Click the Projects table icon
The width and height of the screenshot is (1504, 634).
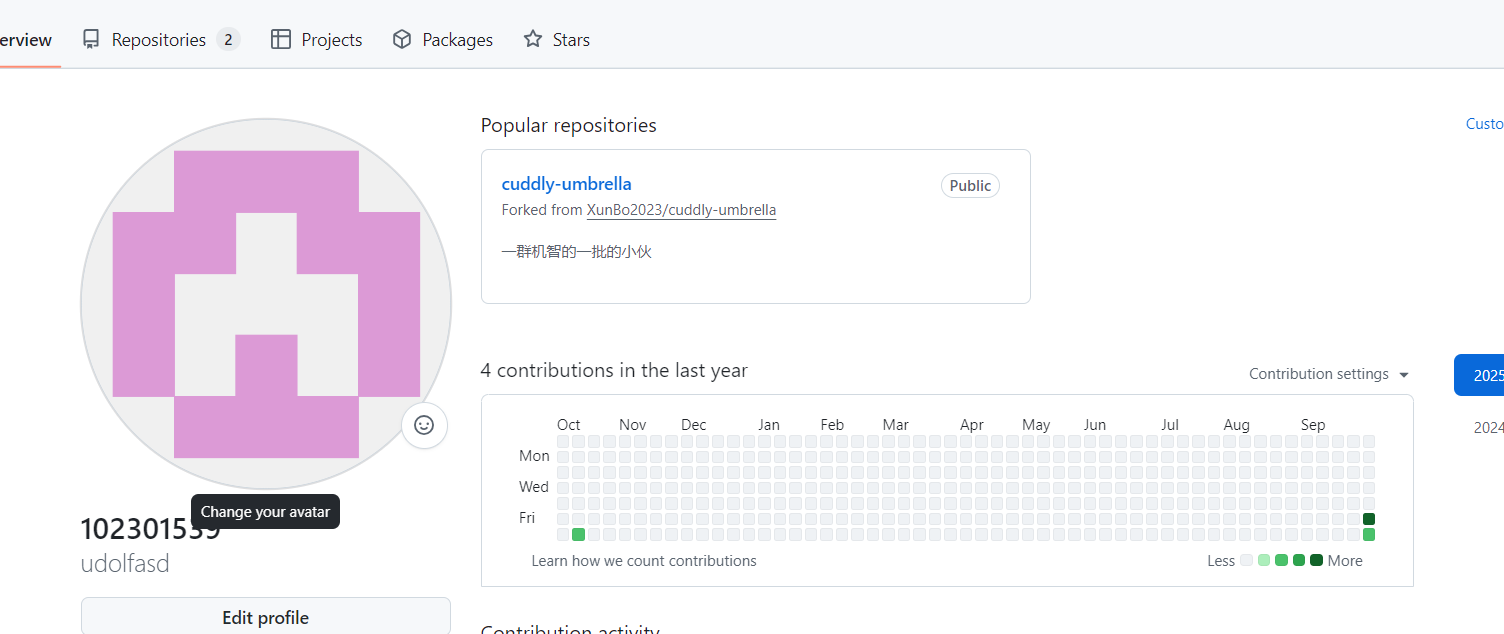(281, 40)
